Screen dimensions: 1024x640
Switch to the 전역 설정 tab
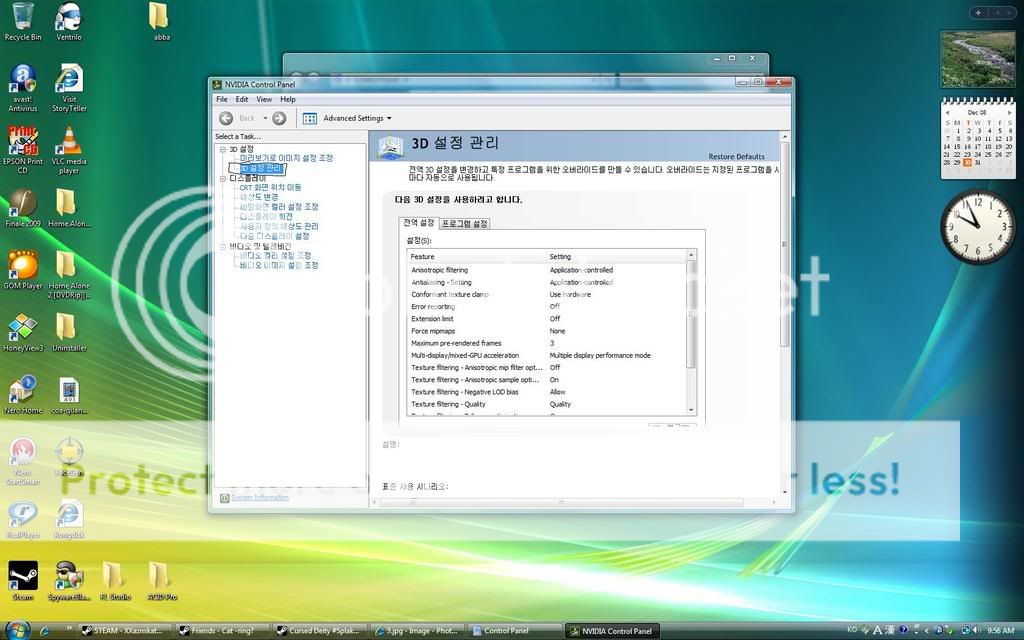[418, 223]
